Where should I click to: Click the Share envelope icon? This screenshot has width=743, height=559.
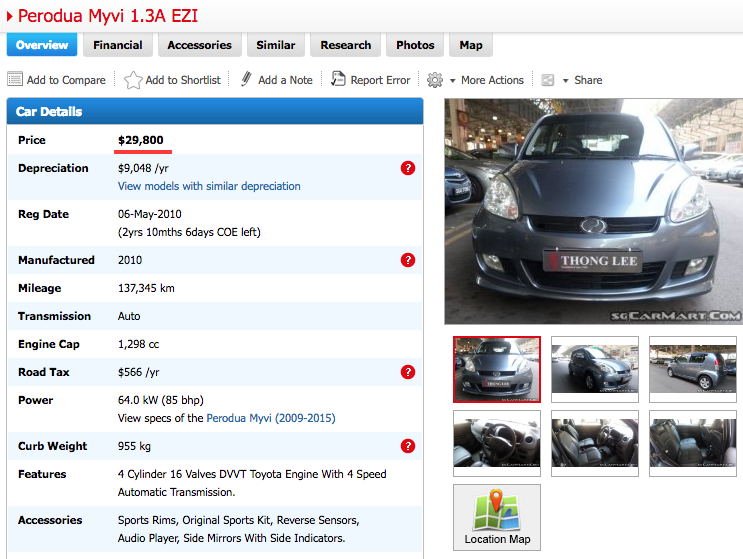[548, 80]
